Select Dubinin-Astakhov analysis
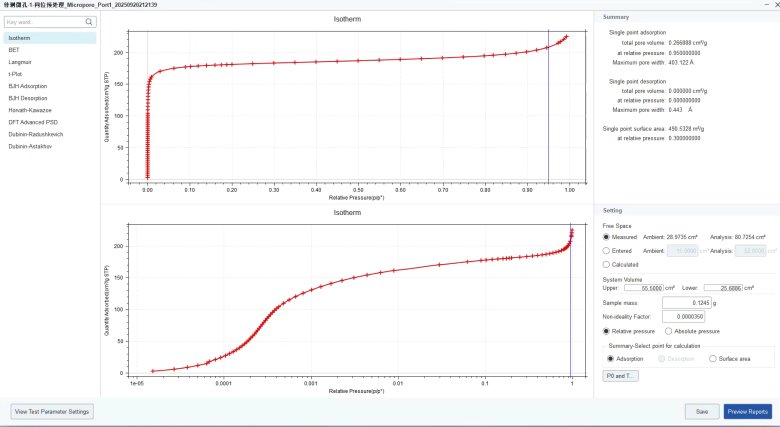This screenshot has width=780, height=427. [x=30, y=148]
